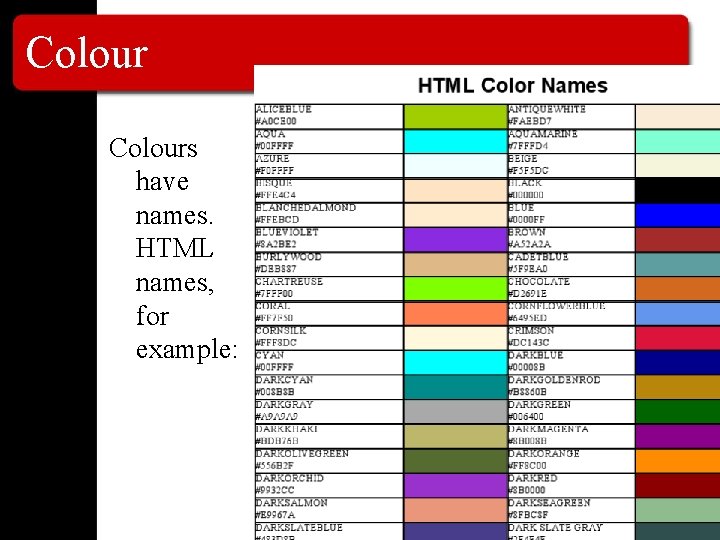Click the 'DARKSALMON' name text
The width and height of the screenshot is (720, 540).
(291, 503)
